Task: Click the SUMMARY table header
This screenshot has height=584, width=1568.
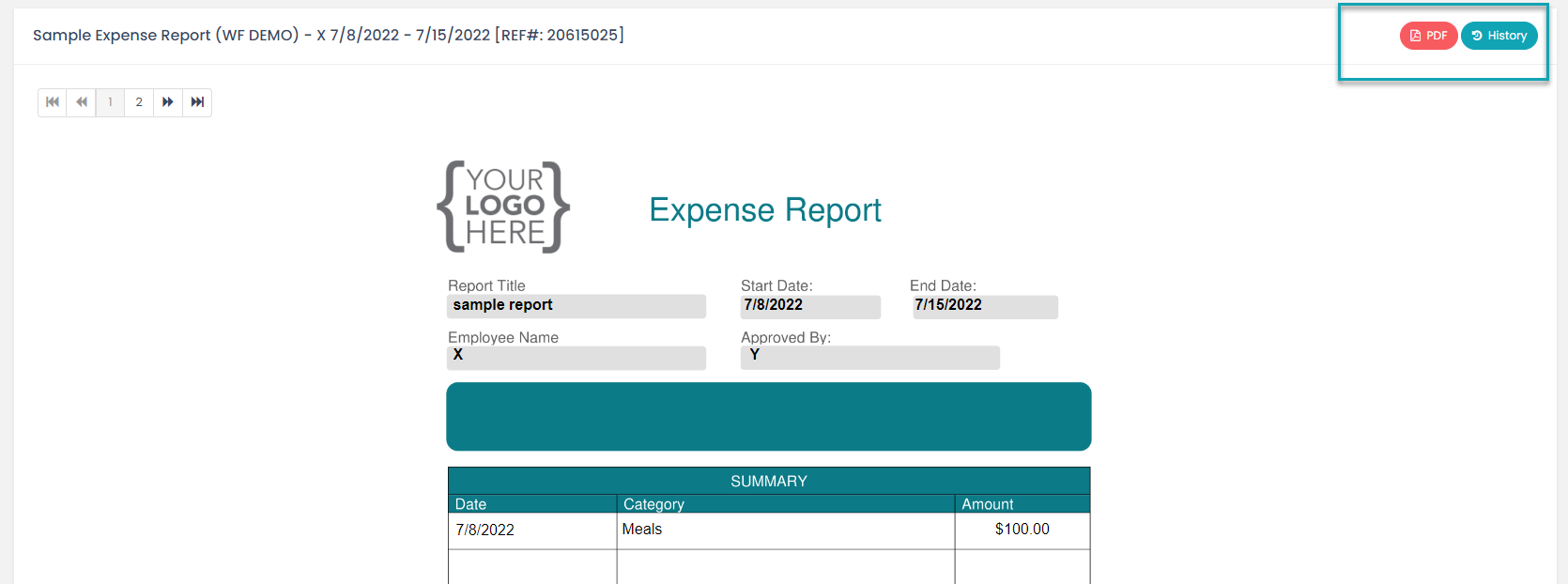Action: pos(769,481)
